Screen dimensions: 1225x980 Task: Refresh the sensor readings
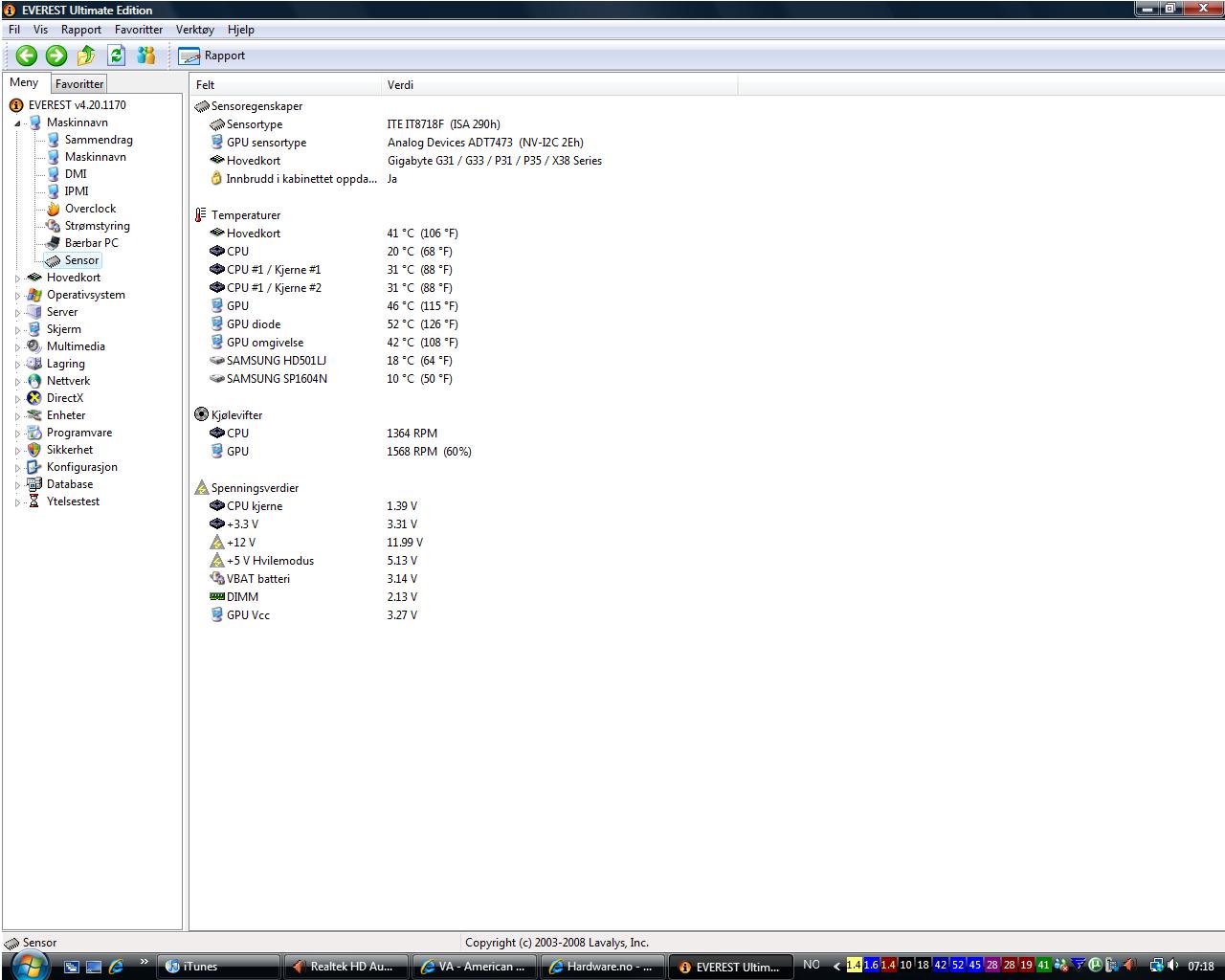117,56
